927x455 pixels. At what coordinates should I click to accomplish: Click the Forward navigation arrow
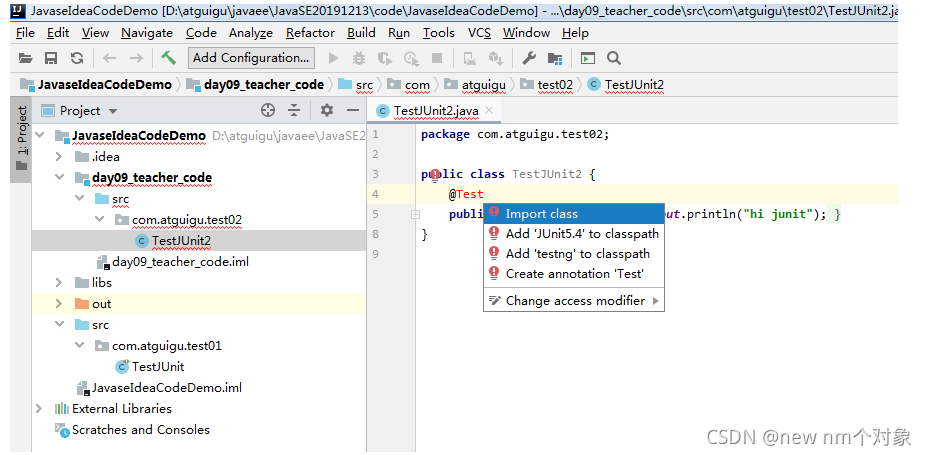136,58
